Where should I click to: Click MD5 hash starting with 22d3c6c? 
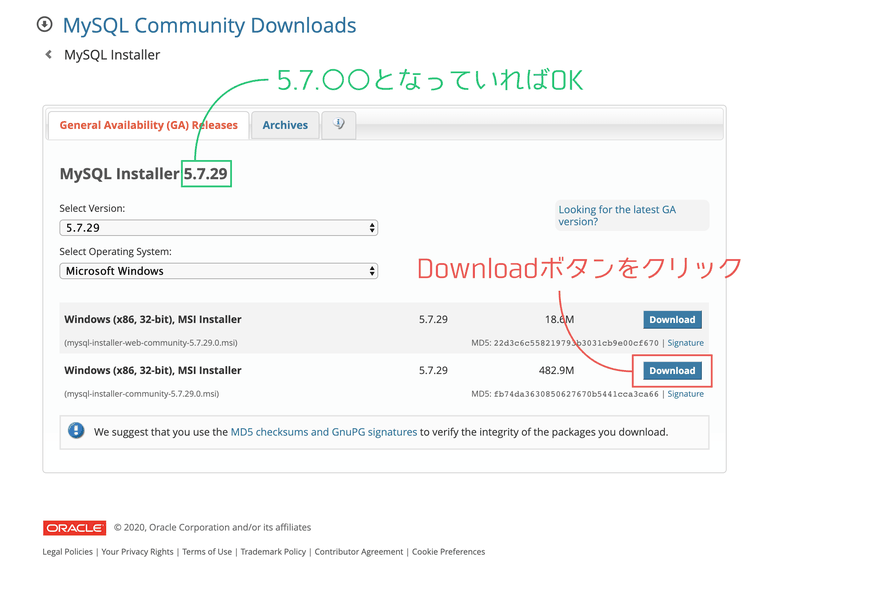pos(576,343)
